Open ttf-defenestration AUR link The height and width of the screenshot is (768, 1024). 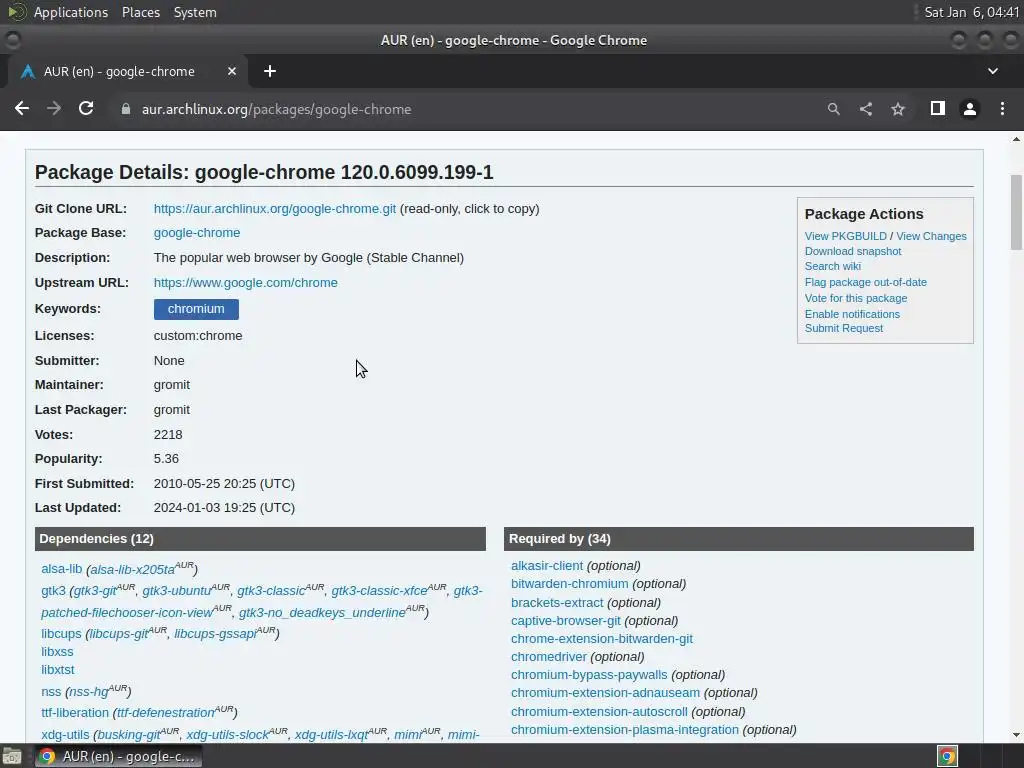tap(166, 712)
